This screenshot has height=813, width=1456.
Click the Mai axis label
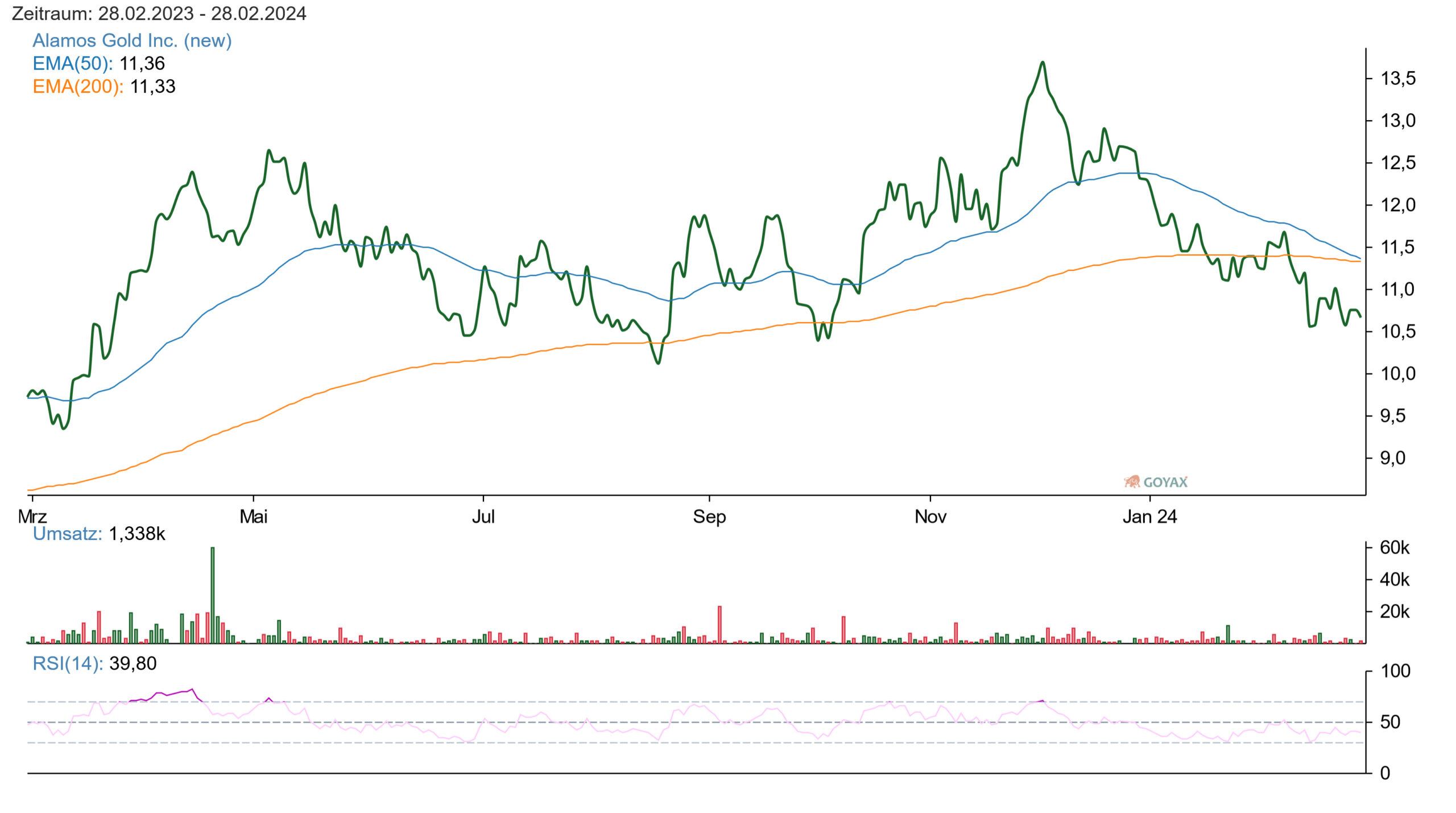[x=253, y=517]
